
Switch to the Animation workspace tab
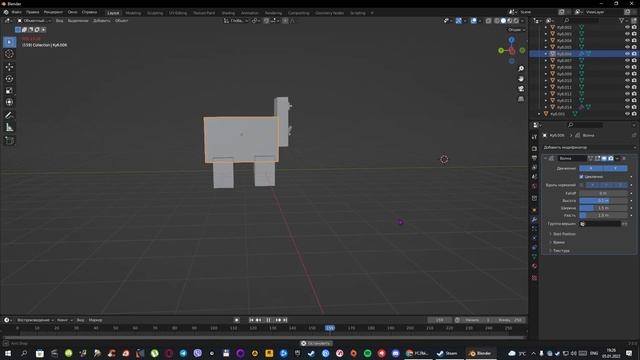pos(249,13)
